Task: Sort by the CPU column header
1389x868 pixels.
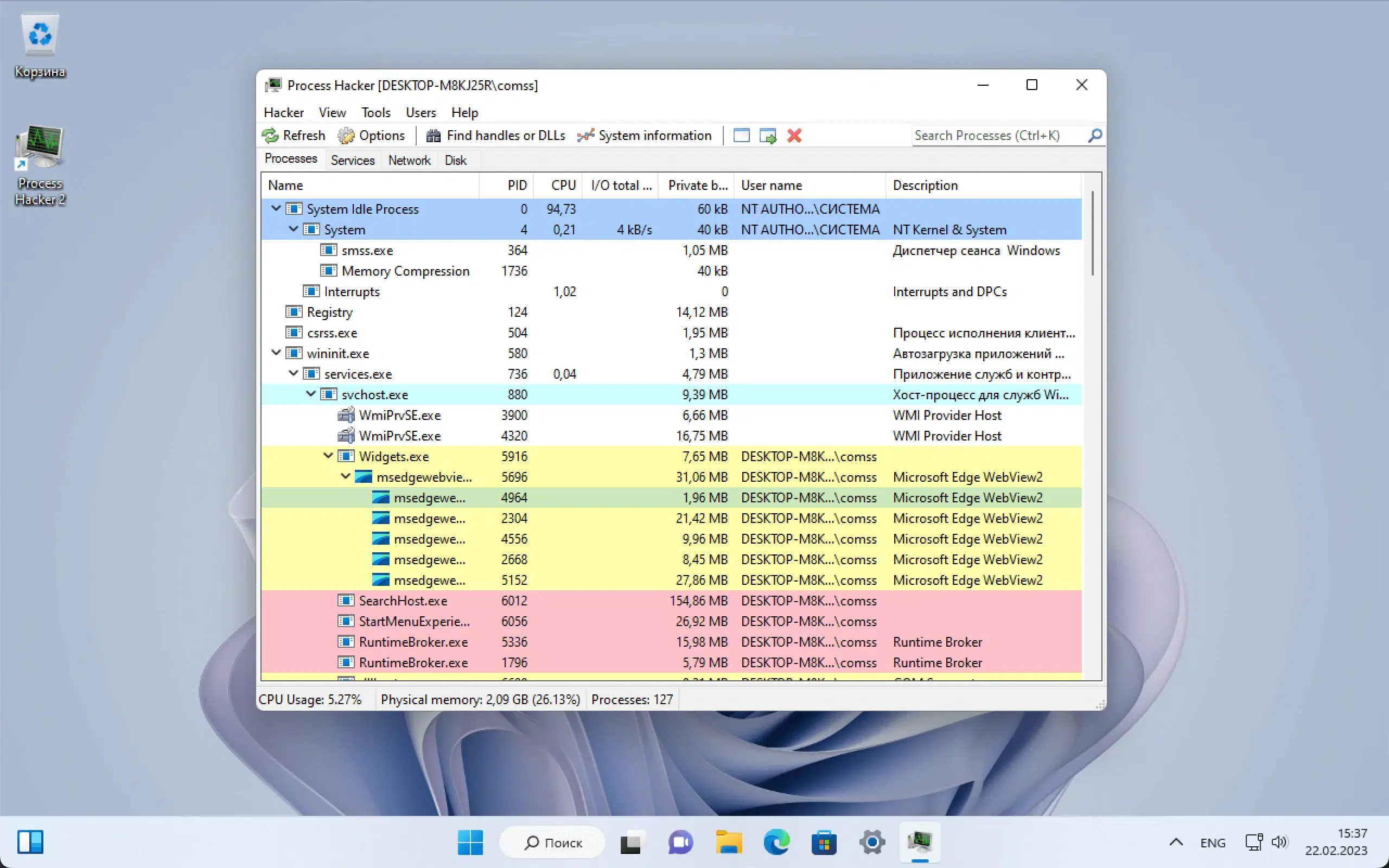Action: 558,186
